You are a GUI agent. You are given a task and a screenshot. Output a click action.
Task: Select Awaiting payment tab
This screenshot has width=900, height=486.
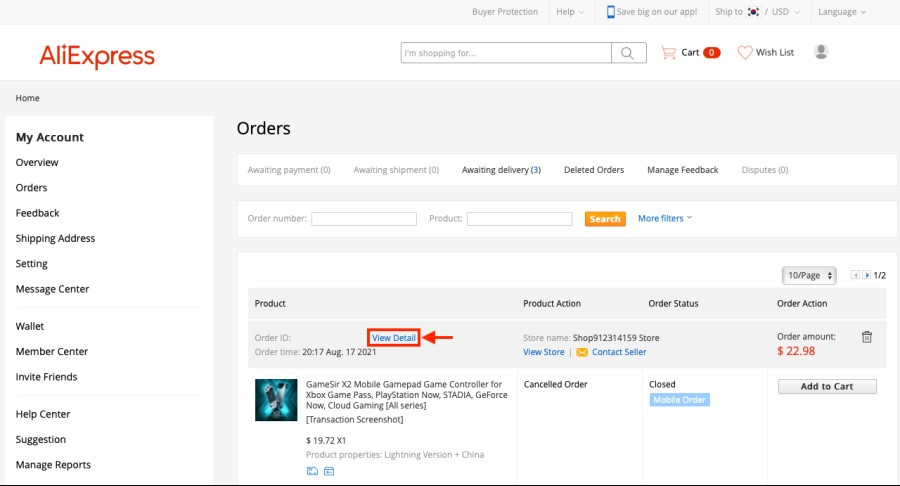click(289, 170)
